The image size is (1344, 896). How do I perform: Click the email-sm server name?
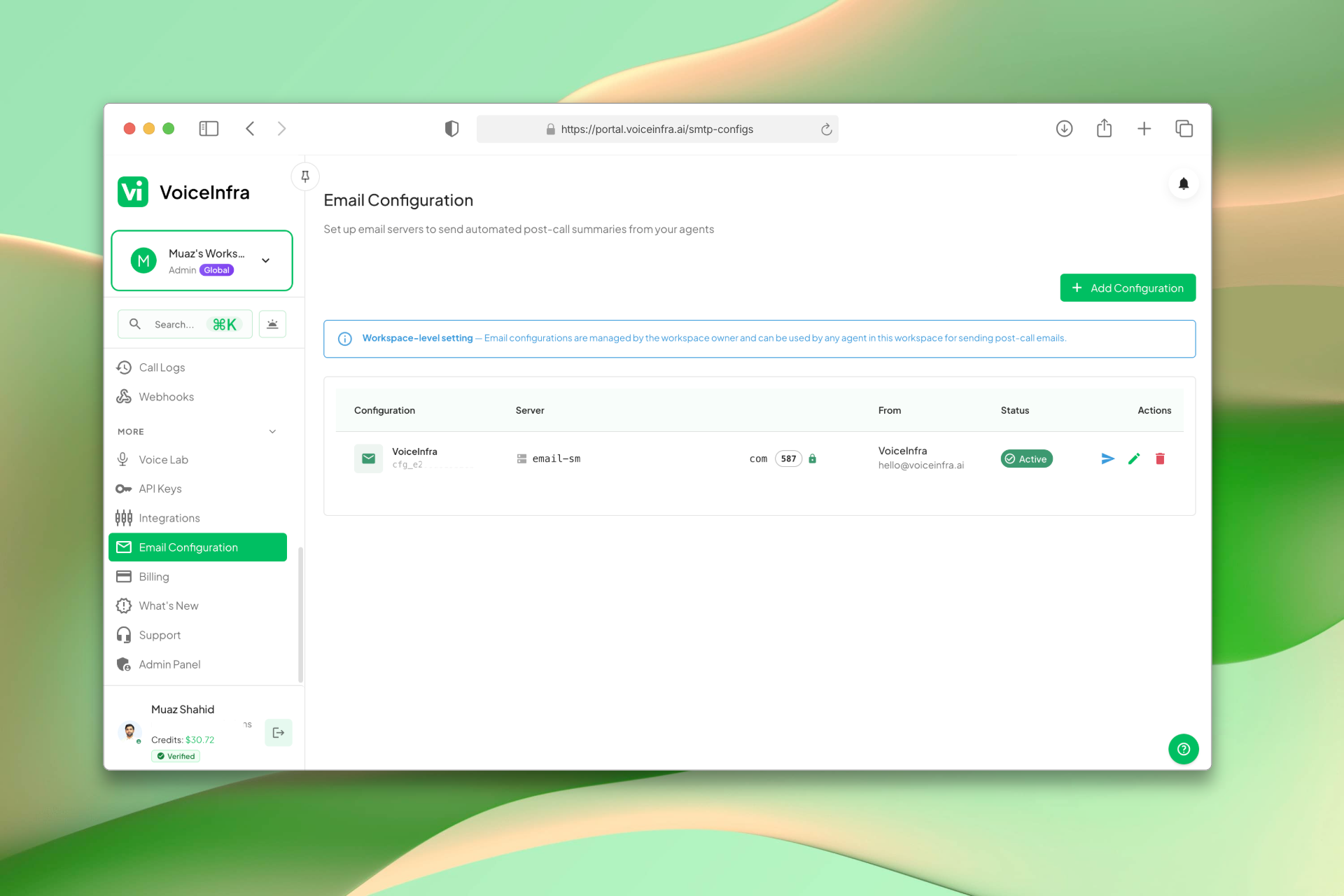point(556,458)
